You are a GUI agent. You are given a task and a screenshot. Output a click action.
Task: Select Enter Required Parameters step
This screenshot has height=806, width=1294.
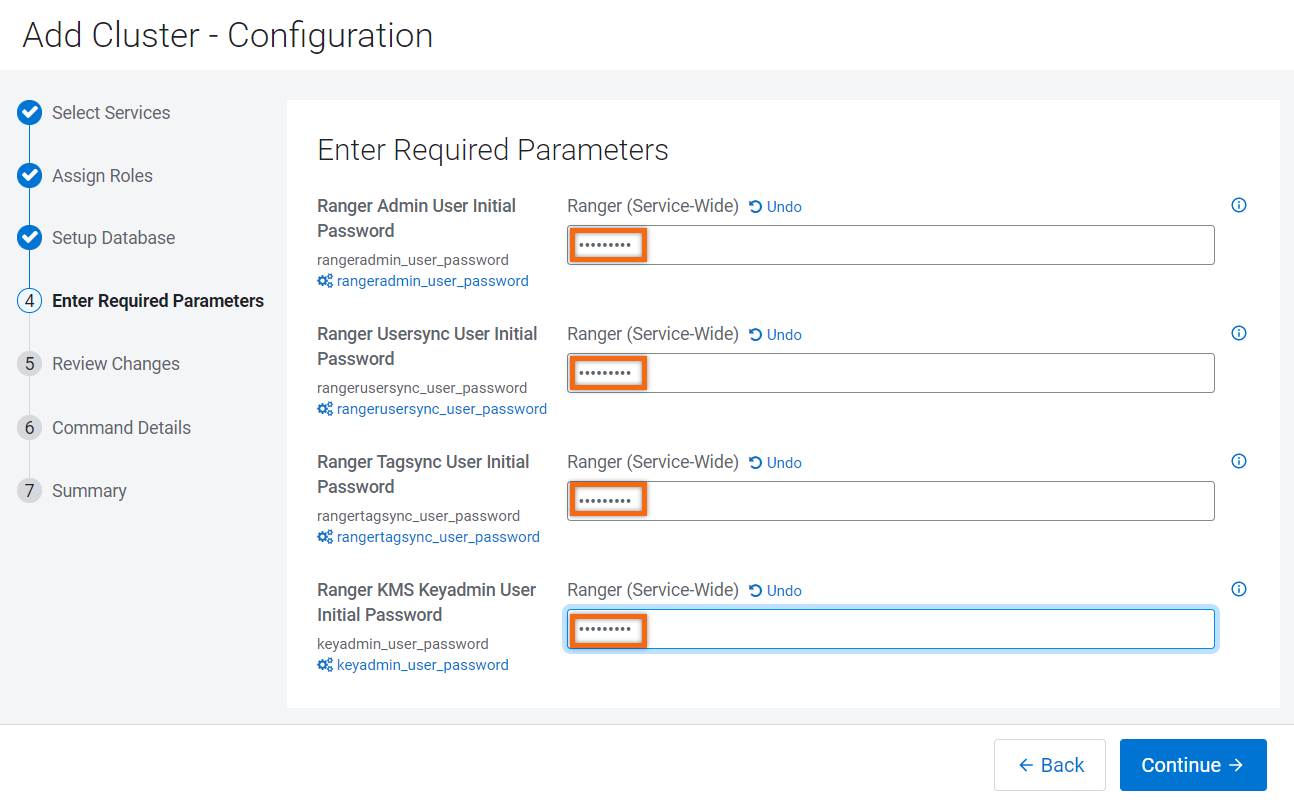tap(158, 301)
